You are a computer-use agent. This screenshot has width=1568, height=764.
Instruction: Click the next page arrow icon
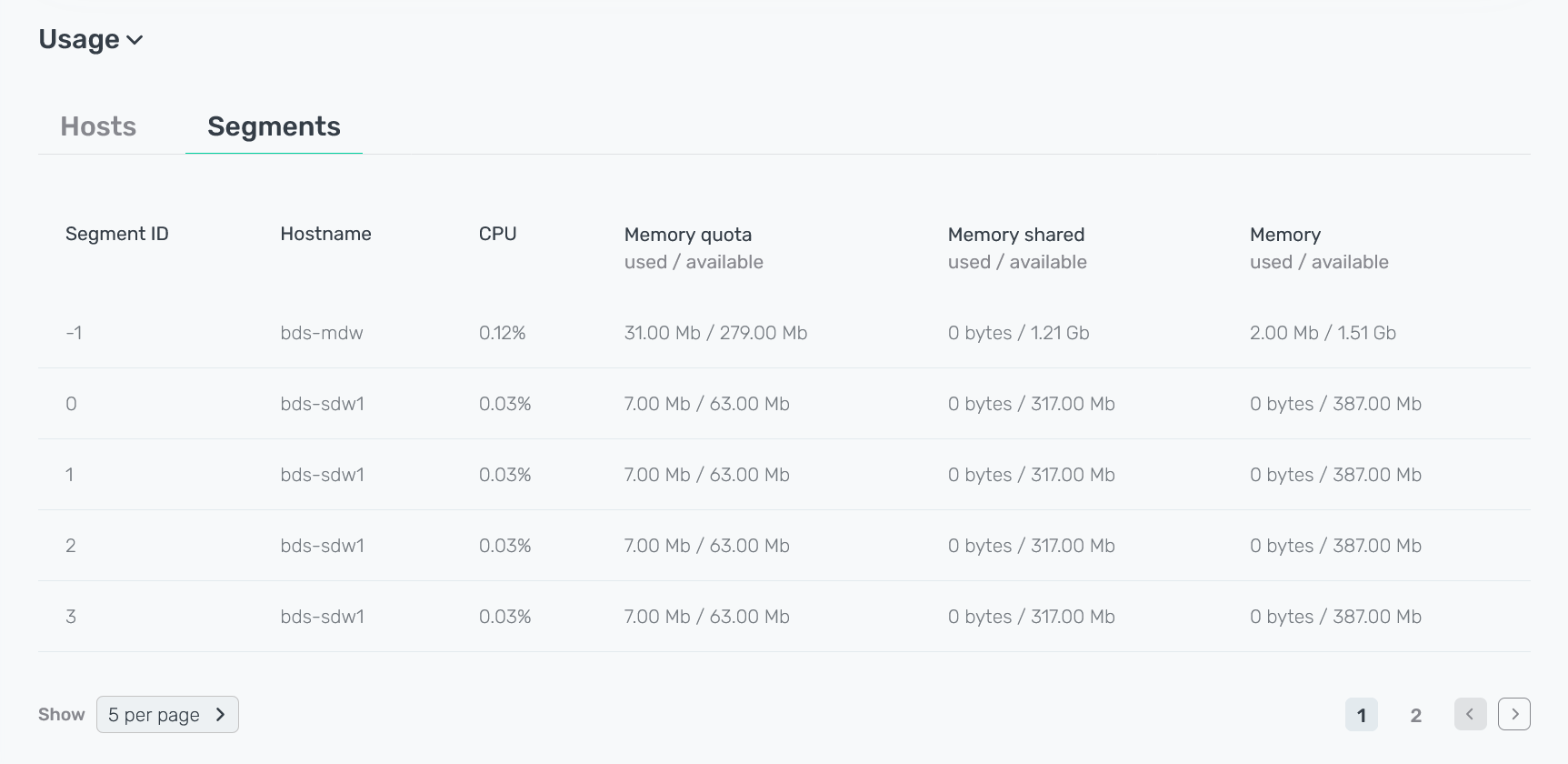(x=1514, y=714)
